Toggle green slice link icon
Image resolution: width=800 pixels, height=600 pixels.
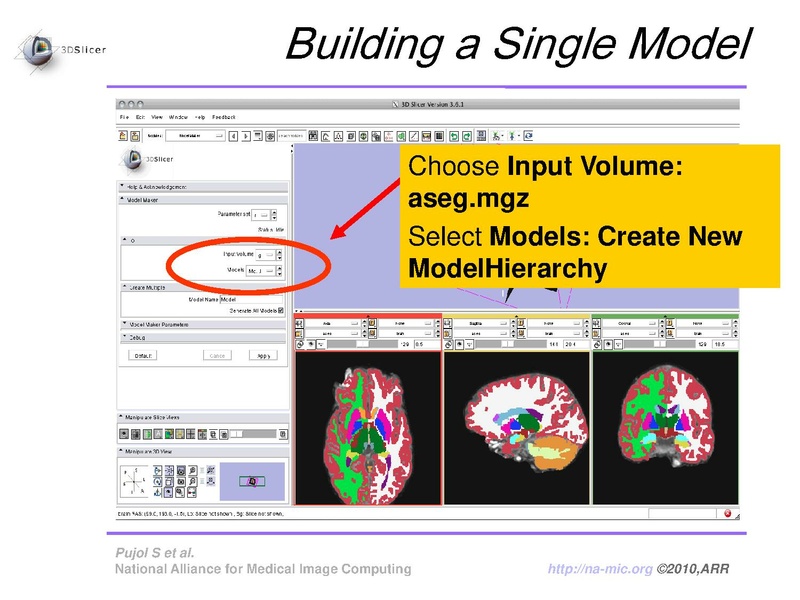597,344
